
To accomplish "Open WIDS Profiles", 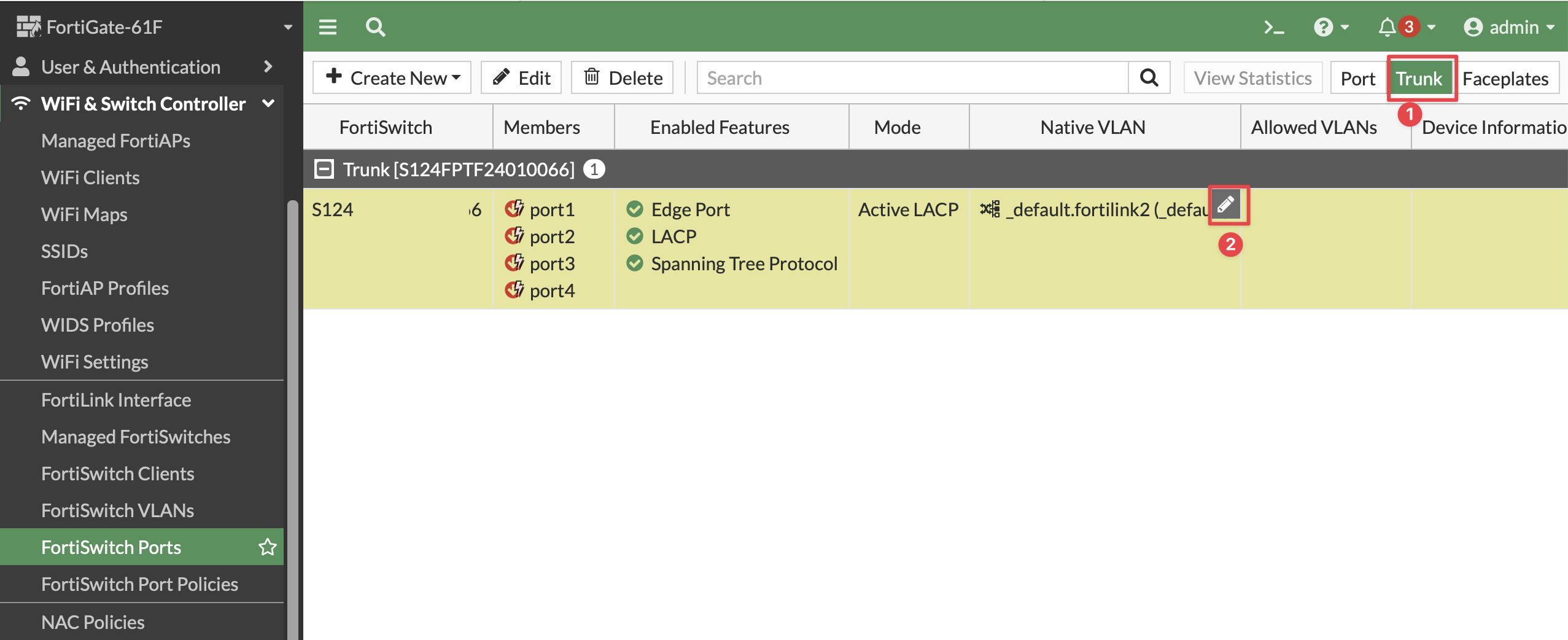I will click(98, 325).
